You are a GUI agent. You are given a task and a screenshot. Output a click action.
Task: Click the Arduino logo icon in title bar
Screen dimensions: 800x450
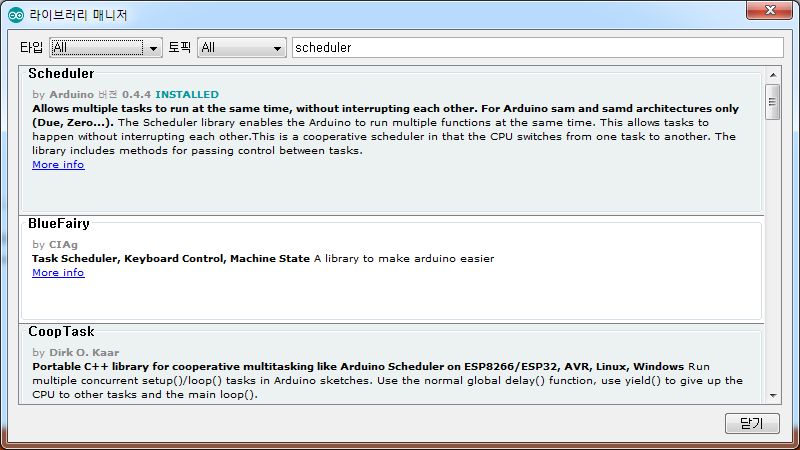pos(16,15)
